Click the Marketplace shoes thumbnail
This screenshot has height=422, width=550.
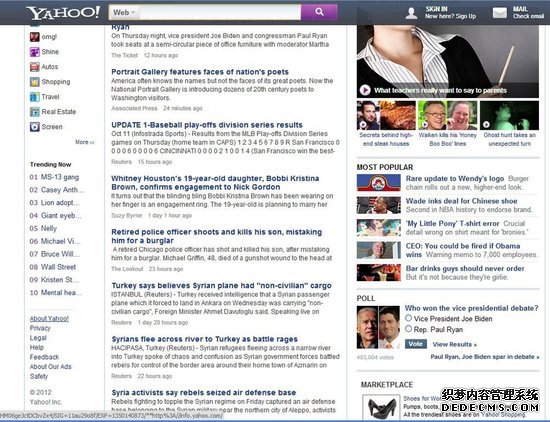[381, 407]
